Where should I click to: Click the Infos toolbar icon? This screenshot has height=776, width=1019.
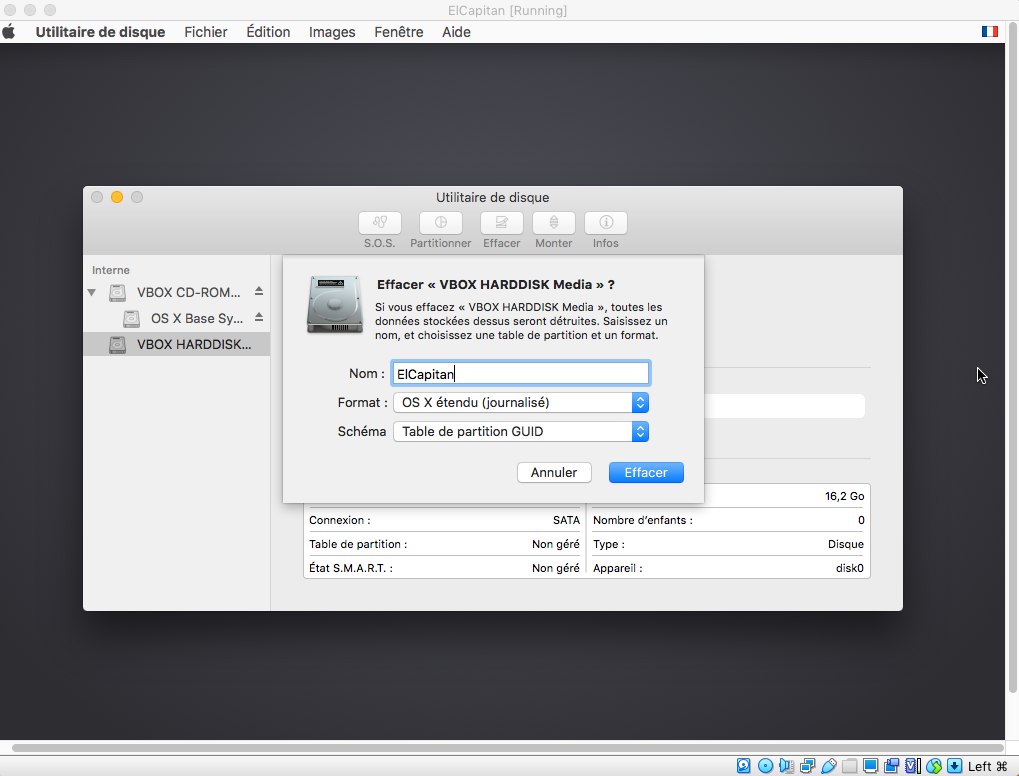(606, 223)
